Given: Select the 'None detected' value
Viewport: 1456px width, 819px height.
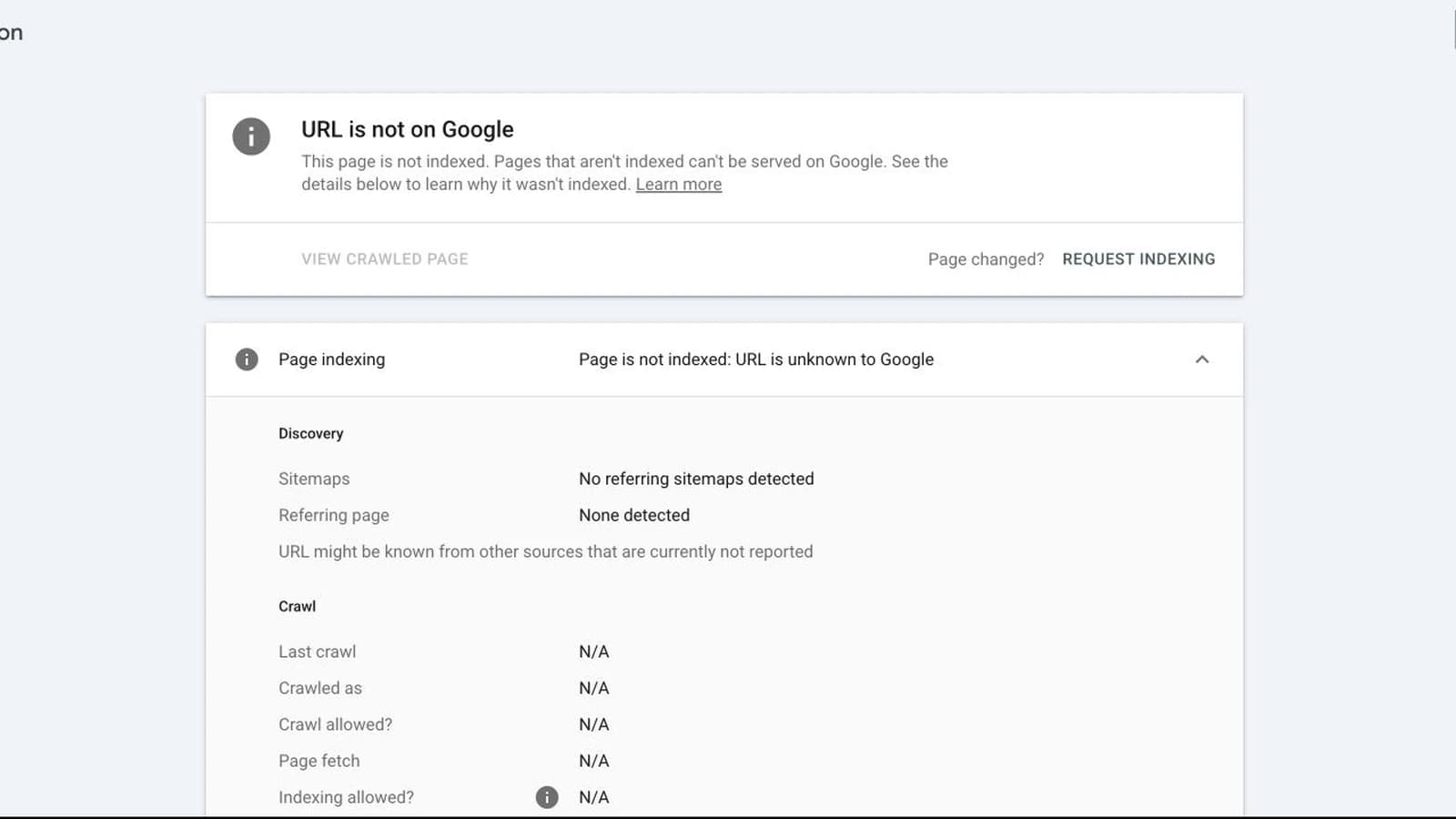Looking at the screenshot, I should [634, 515].
